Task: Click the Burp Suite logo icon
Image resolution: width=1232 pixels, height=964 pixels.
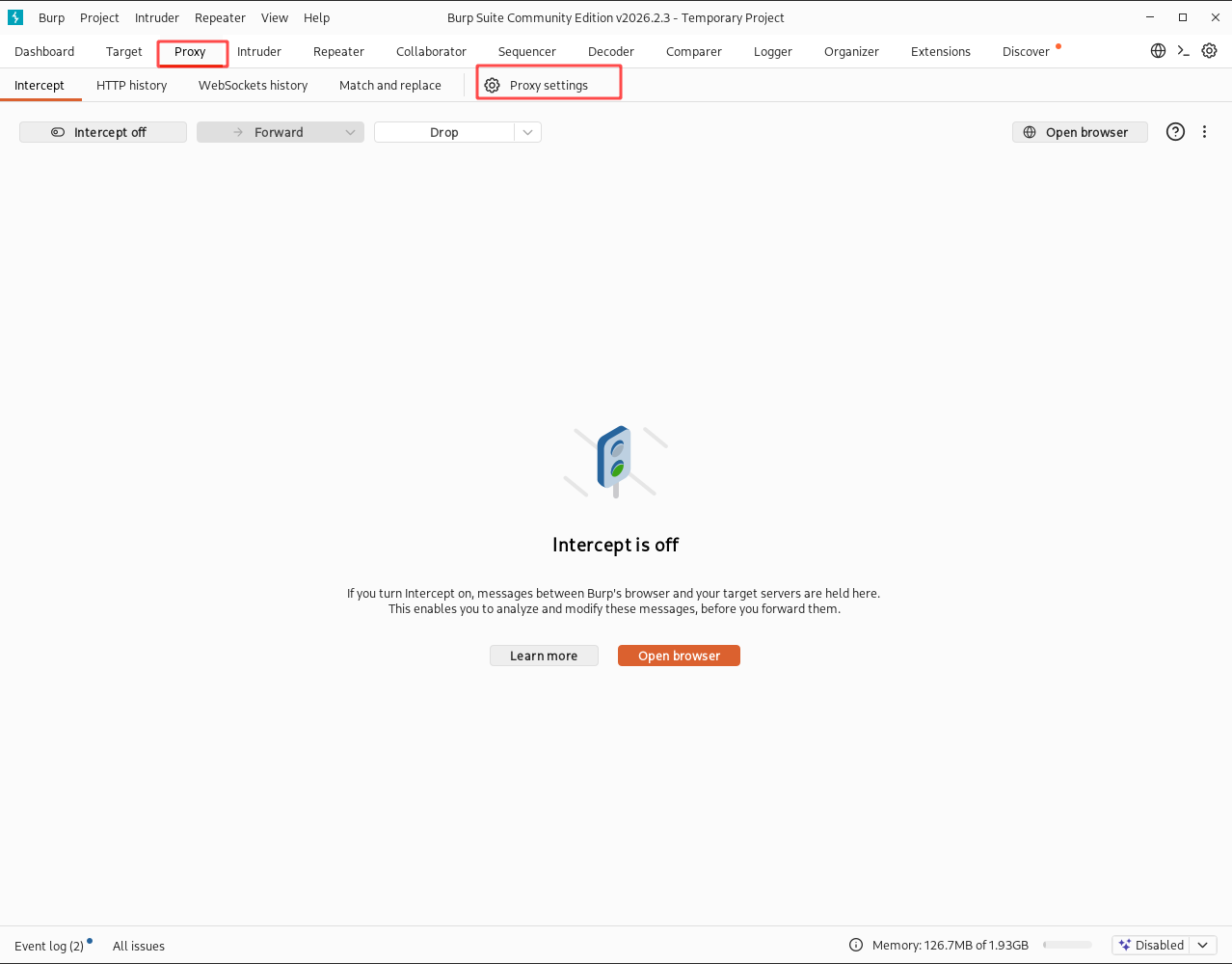Action: point(15,17)
